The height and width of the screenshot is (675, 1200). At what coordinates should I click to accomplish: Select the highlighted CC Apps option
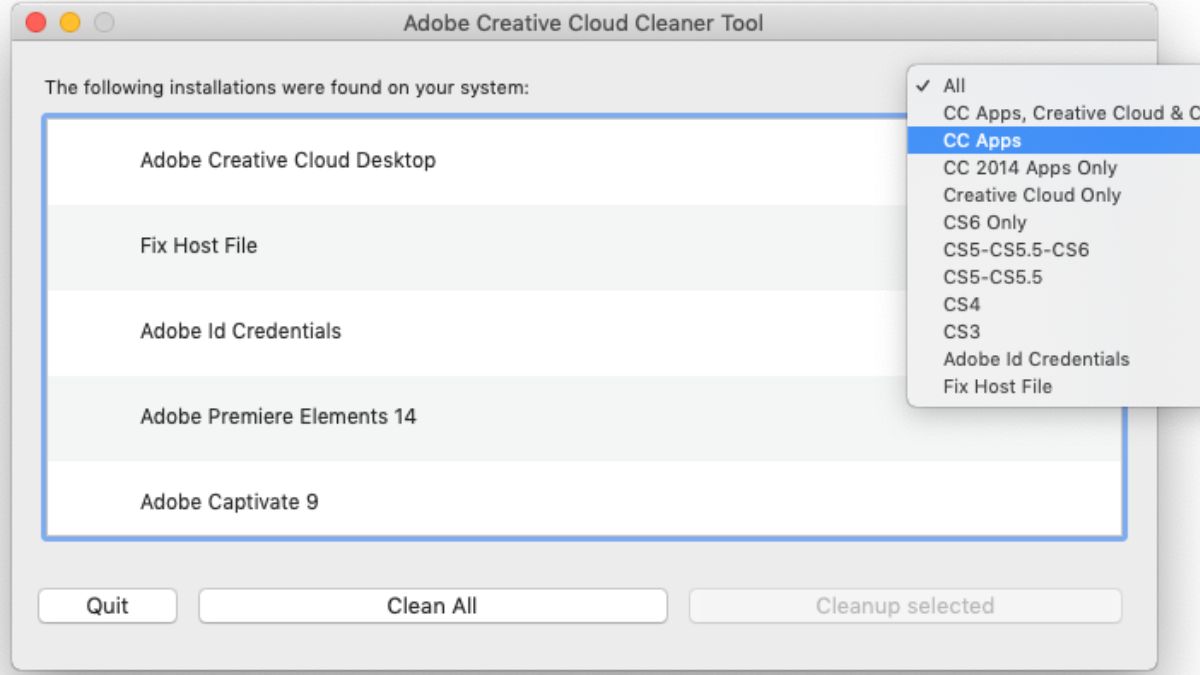pyautogui.click(x=982, y=141)
